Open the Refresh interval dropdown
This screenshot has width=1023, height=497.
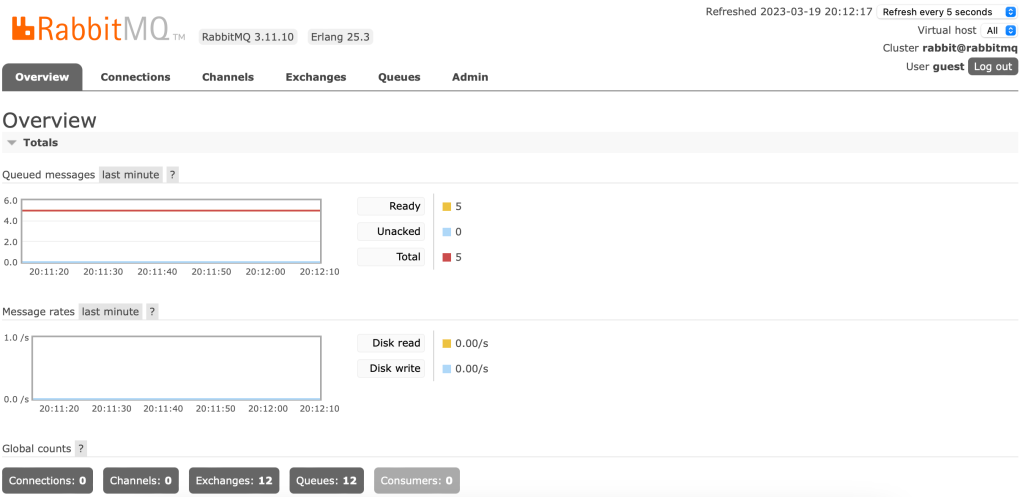(948, 12)
